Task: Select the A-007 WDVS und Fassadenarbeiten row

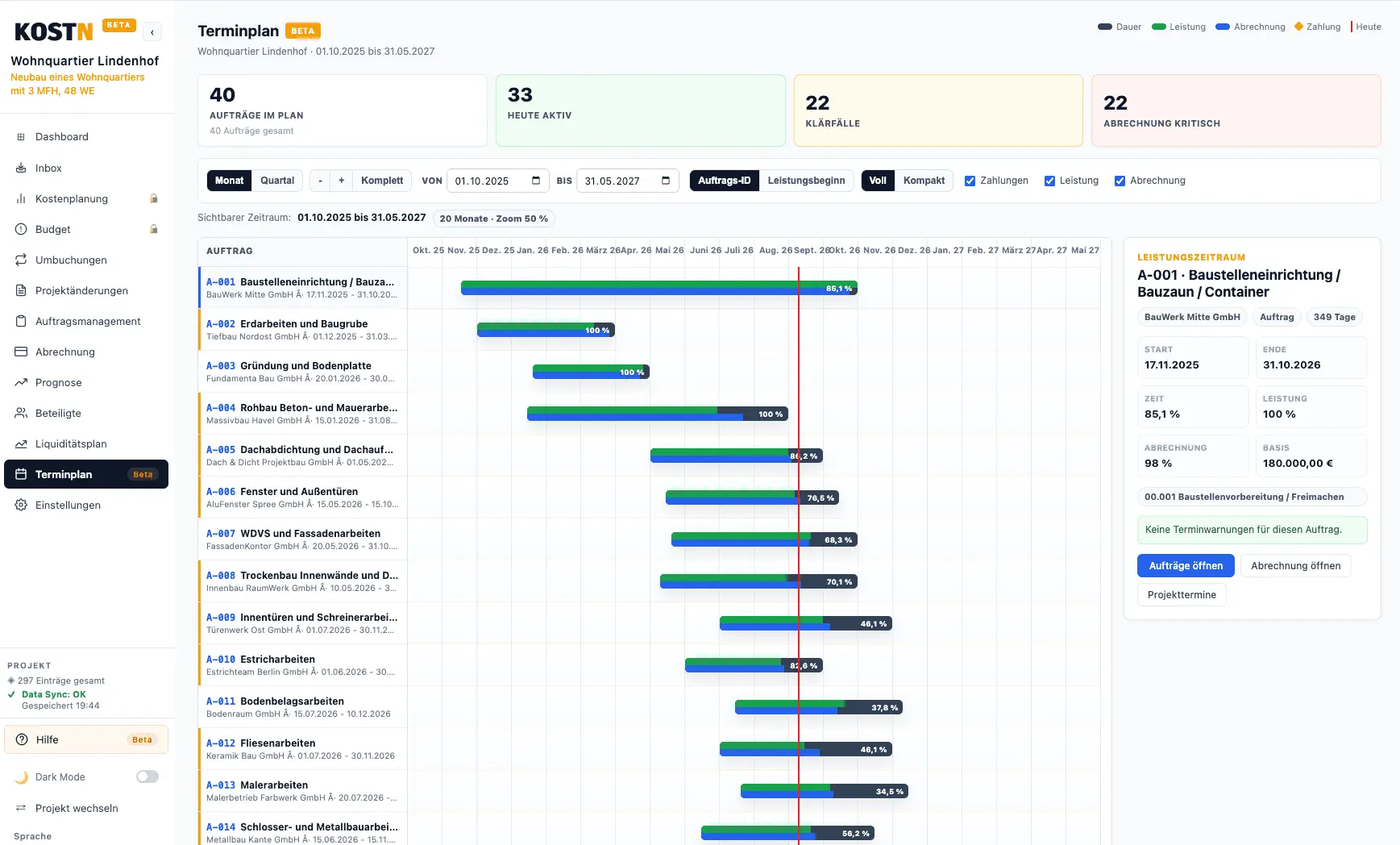Action: [302, 539]
